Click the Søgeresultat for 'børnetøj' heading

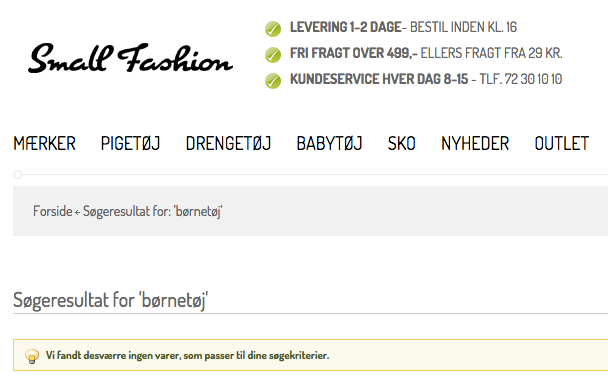pyautogui.click(x=111, y=300)
